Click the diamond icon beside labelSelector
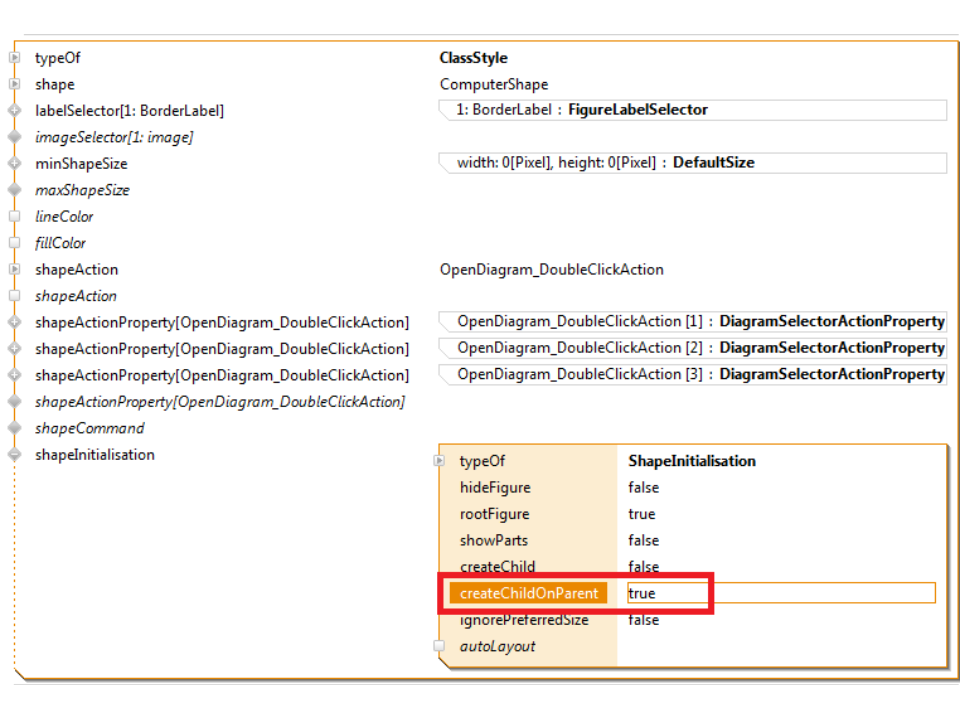960x720 pixels. click(x=14, y=111)
